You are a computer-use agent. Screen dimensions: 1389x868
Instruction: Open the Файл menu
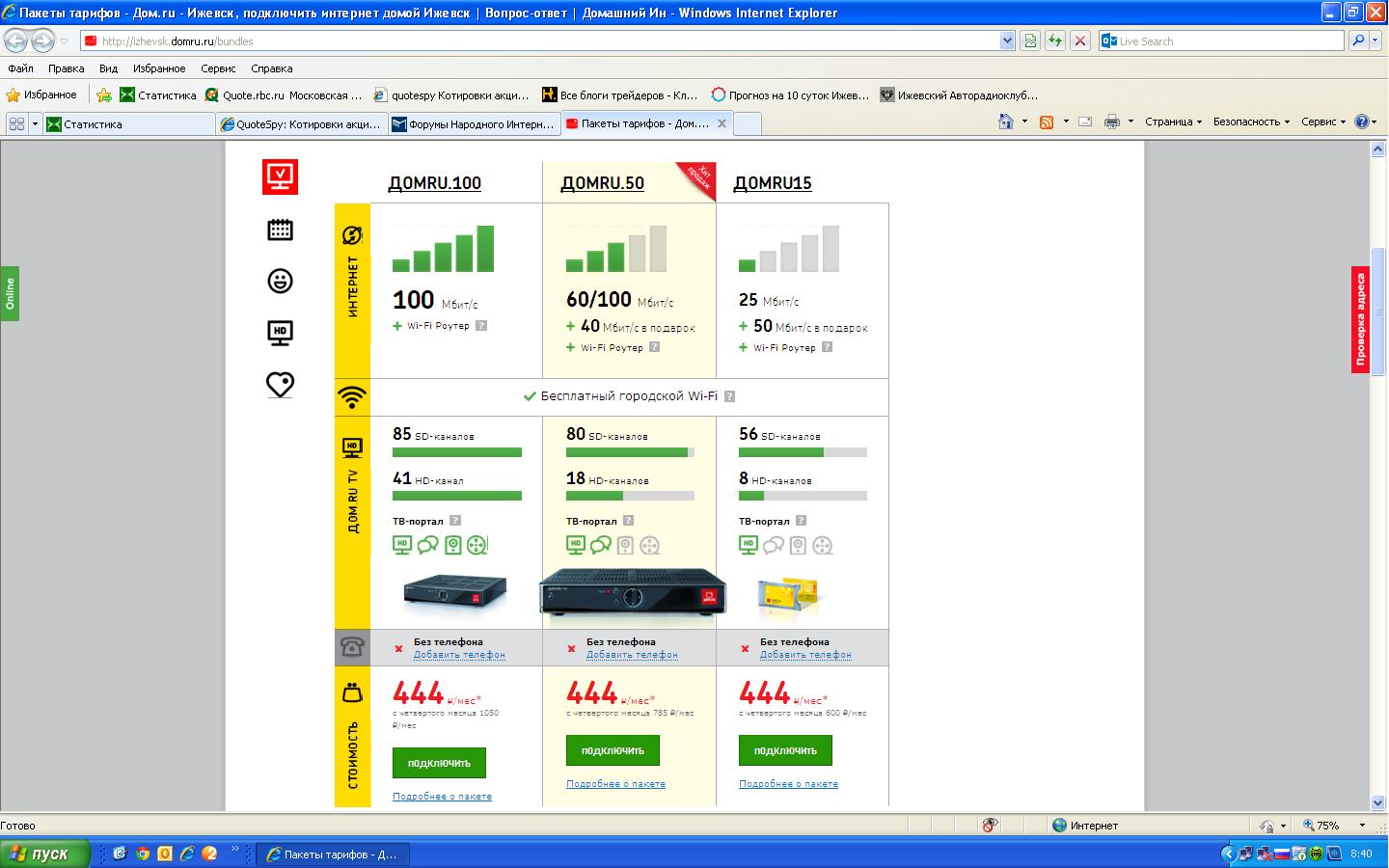pyautogui.click(x=20, y=68)
